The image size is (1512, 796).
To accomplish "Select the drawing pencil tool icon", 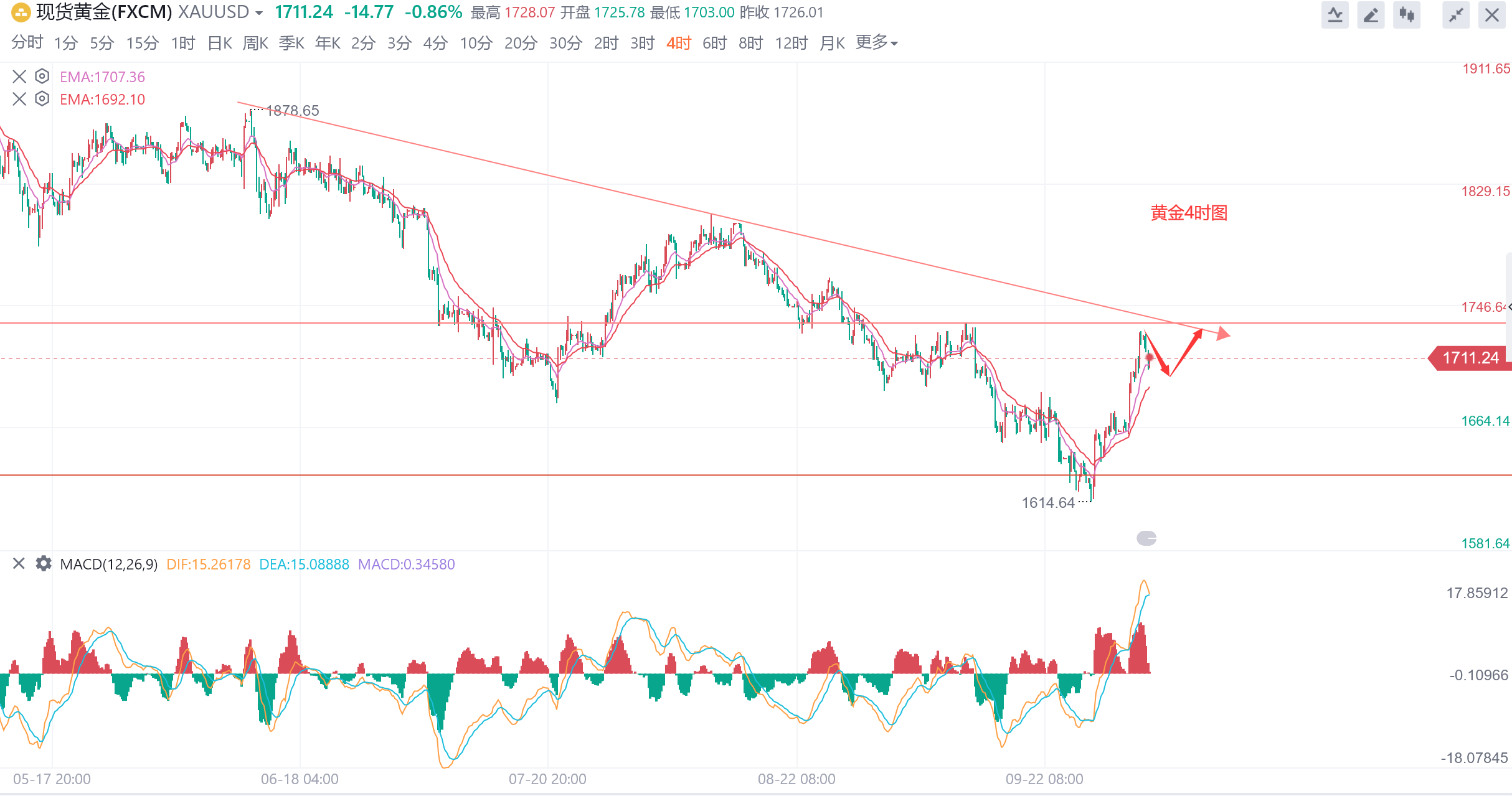I will pyautogui.click(x=1371, y=14).
